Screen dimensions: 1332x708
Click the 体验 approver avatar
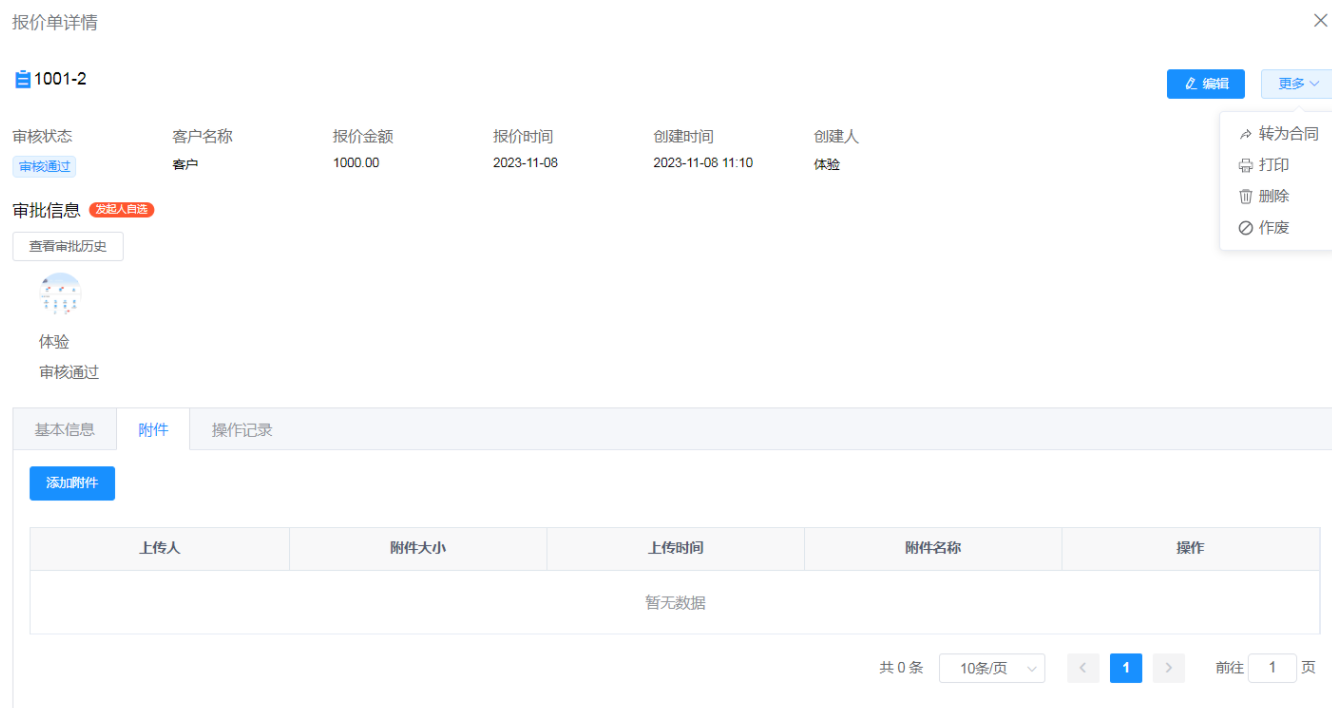(x=58, y=295)
